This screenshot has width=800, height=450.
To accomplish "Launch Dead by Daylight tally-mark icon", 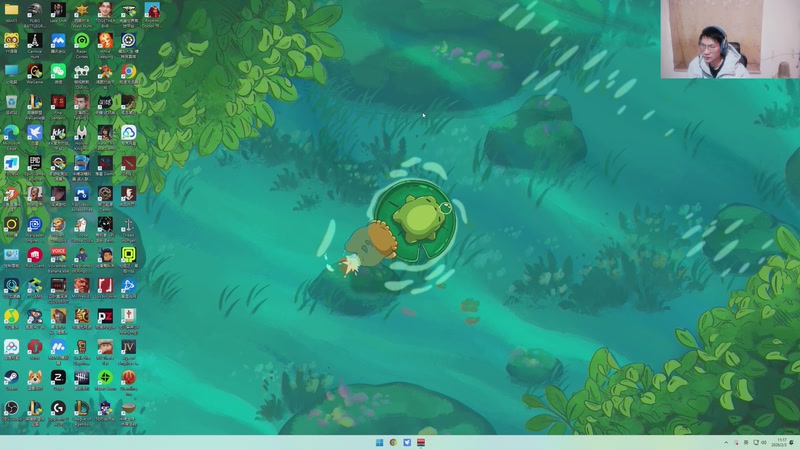I will tap(82, 377).
